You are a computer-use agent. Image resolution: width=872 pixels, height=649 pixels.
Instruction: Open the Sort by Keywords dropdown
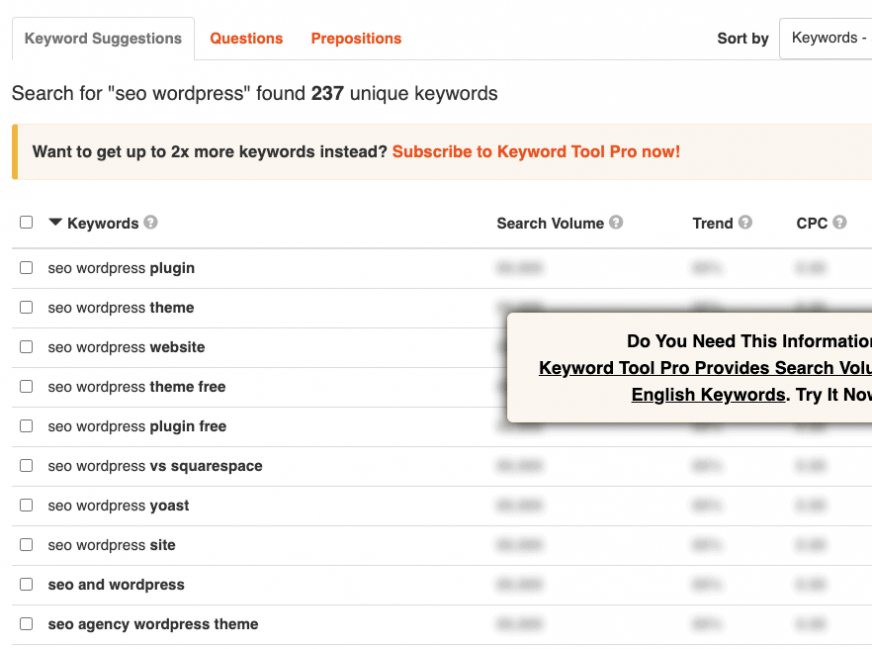pos(826,37)
